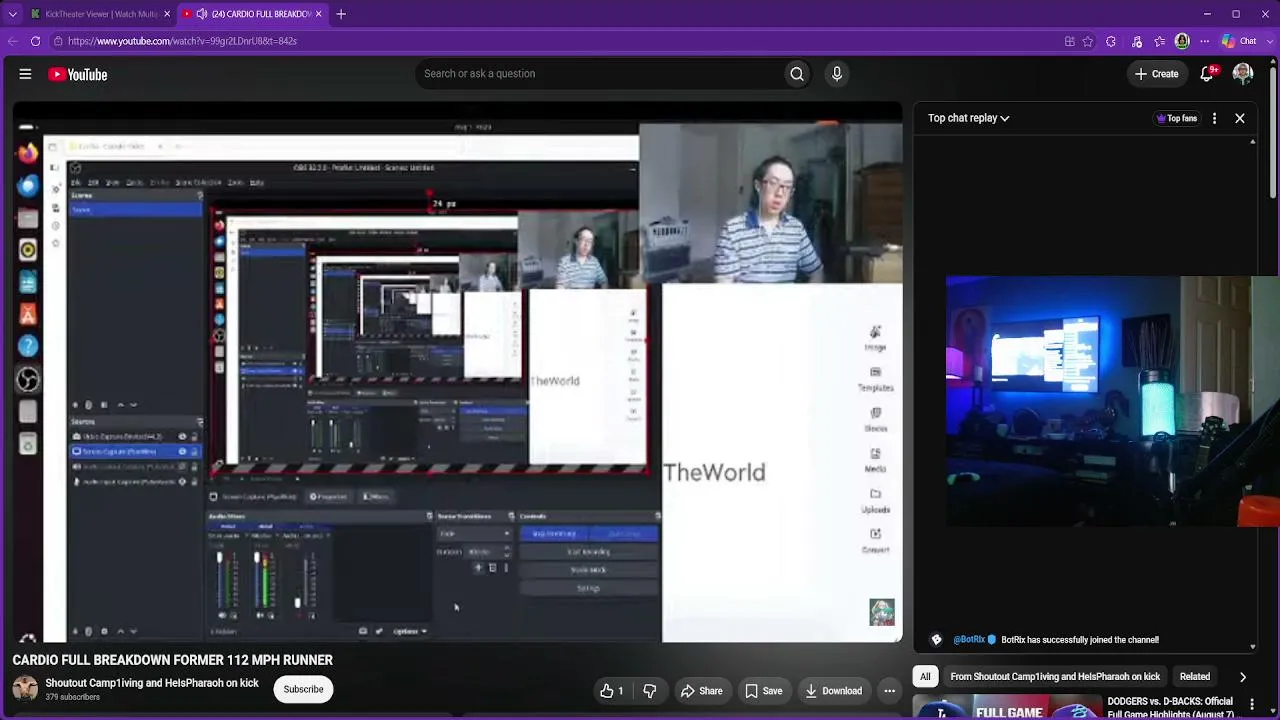Open new browser tab with plus

click(341, 14)
